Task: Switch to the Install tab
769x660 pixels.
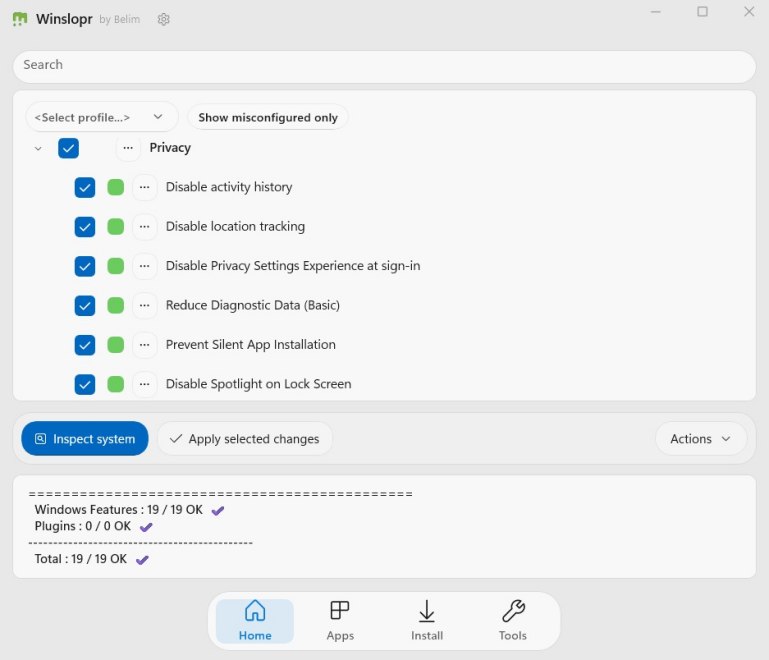Action: click(427, 621)
